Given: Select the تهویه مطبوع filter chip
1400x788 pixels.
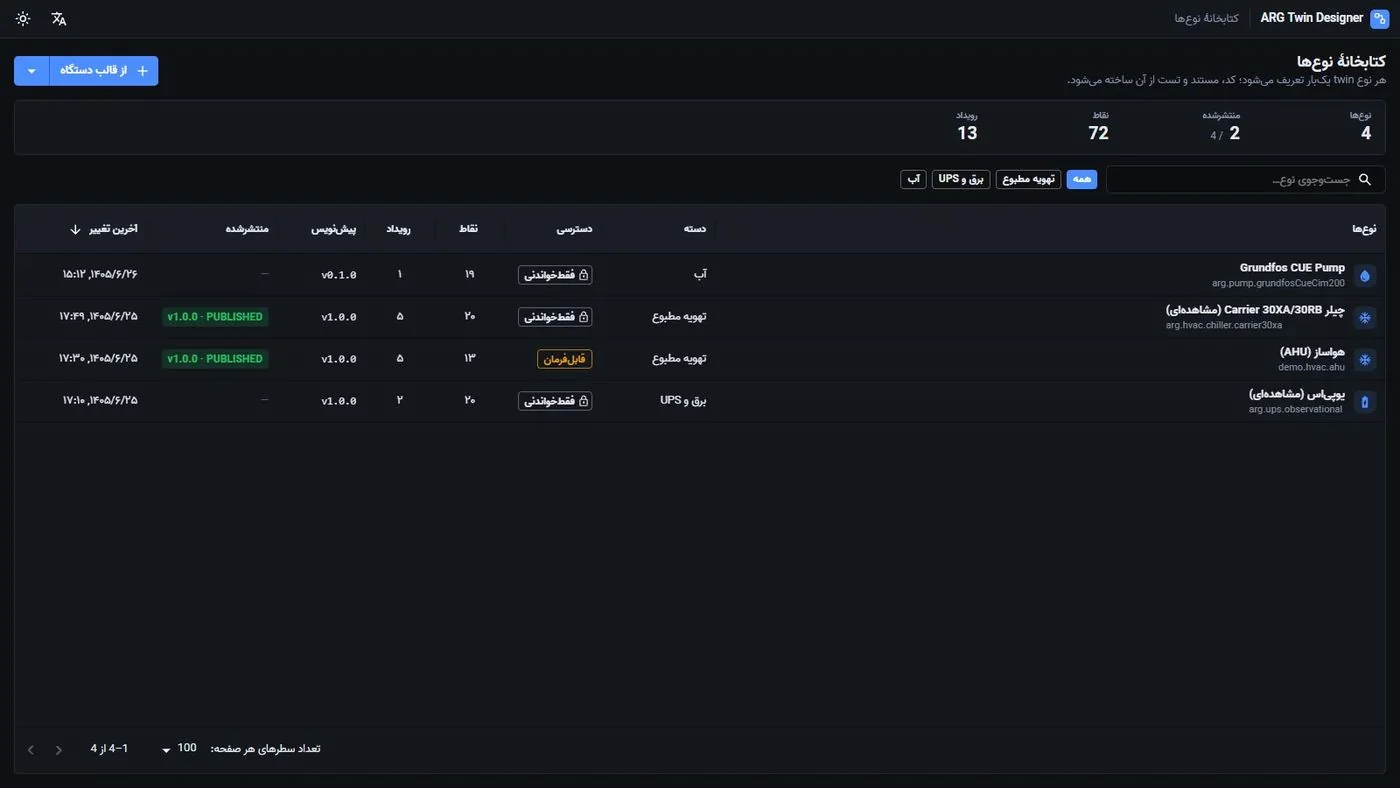Looking at the screenshot, I should coord(1029,179).
